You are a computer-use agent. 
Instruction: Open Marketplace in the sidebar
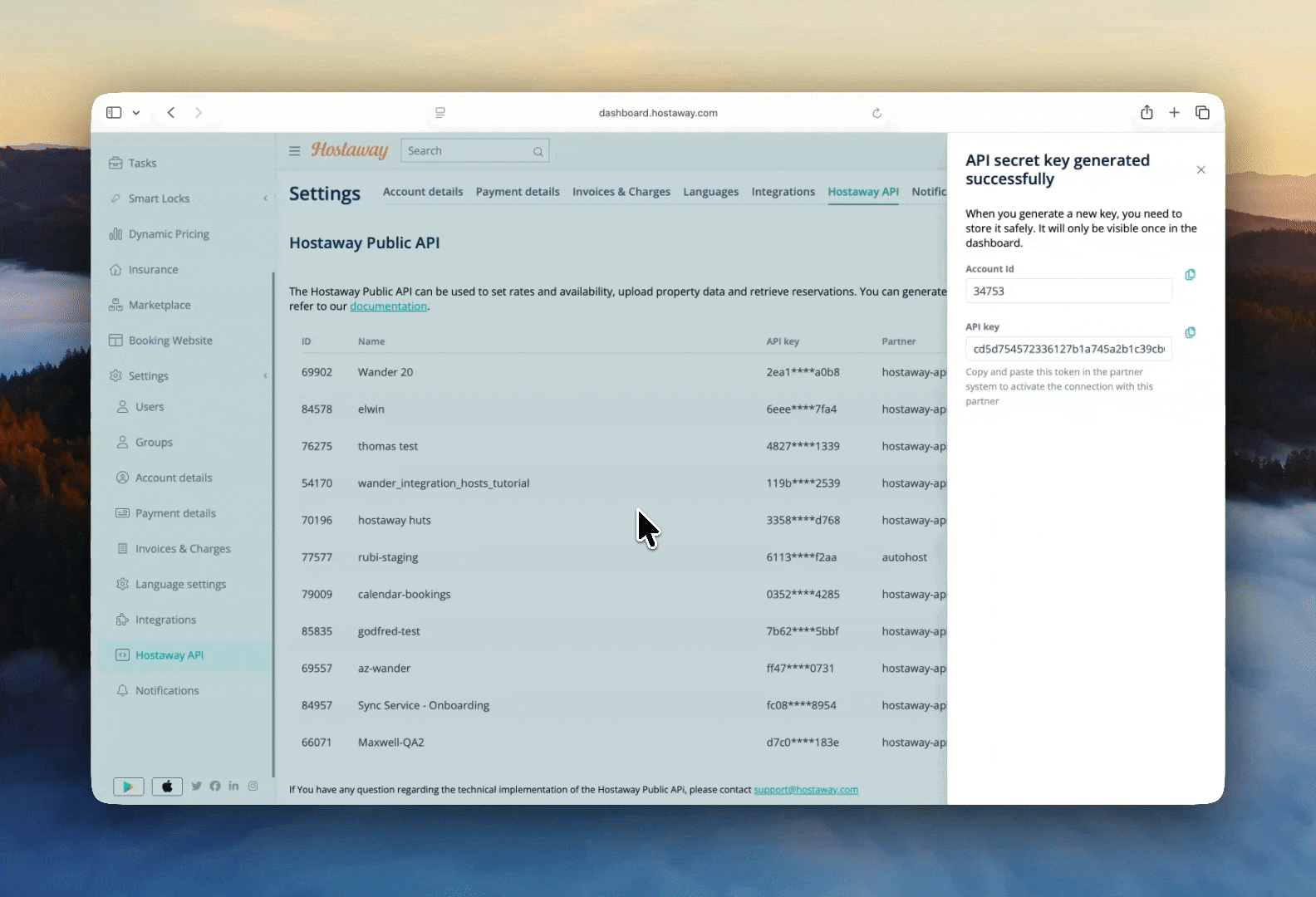[x=160, y=305]
